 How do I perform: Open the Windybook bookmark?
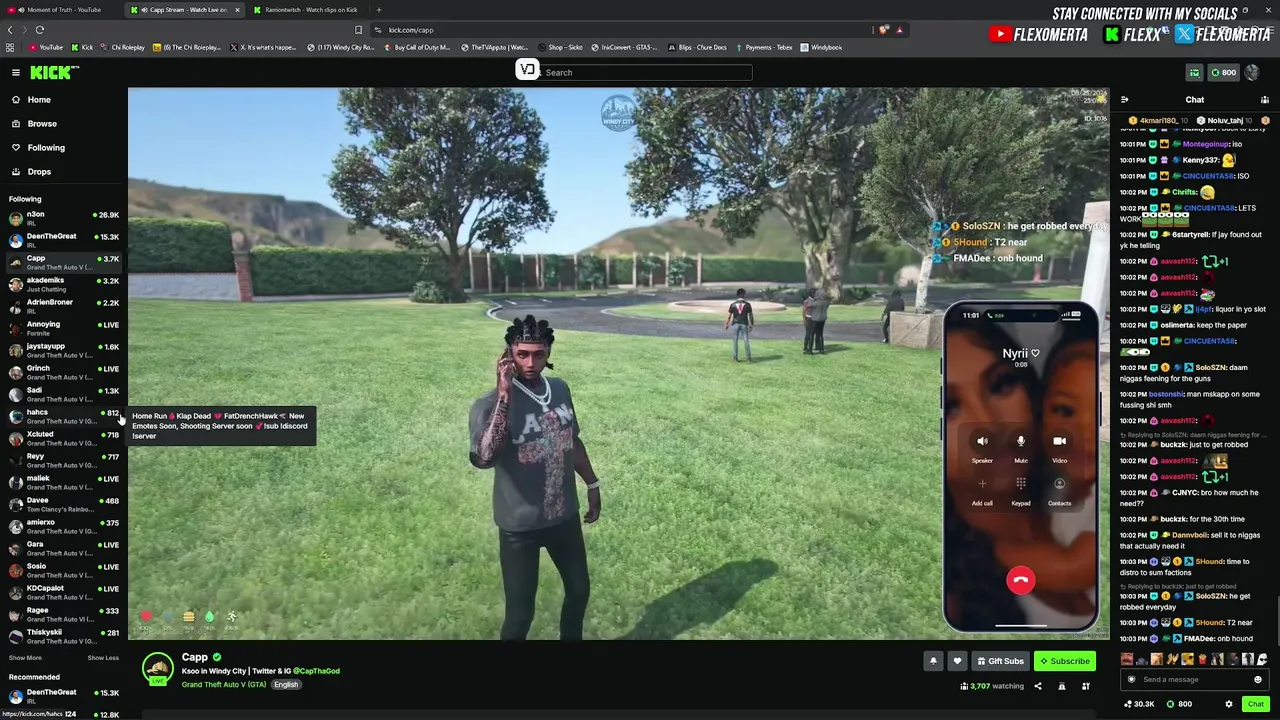(x=821, y=47)
